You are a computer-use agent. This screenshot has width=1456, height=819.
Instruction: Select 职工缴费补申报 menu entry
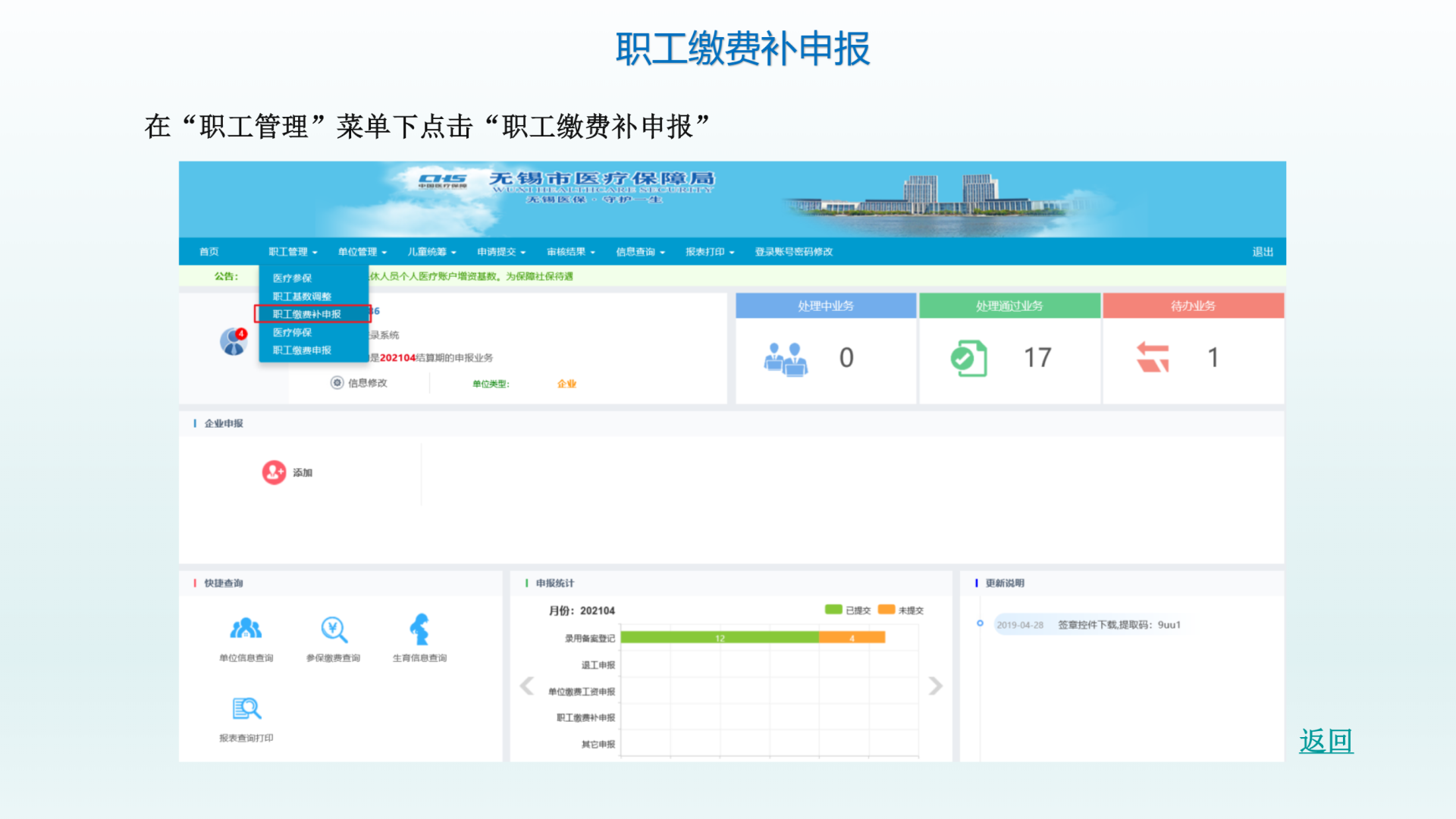tap(307, 314)
